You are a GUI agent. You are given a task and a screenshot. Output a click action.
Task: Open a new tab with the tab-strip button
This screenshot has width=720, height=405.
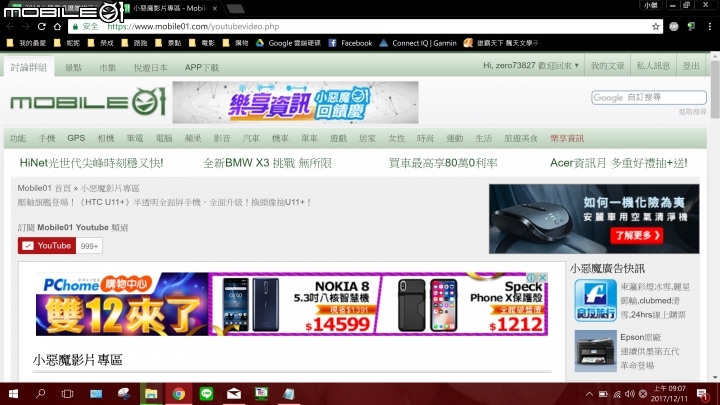[x=235, y=8]
